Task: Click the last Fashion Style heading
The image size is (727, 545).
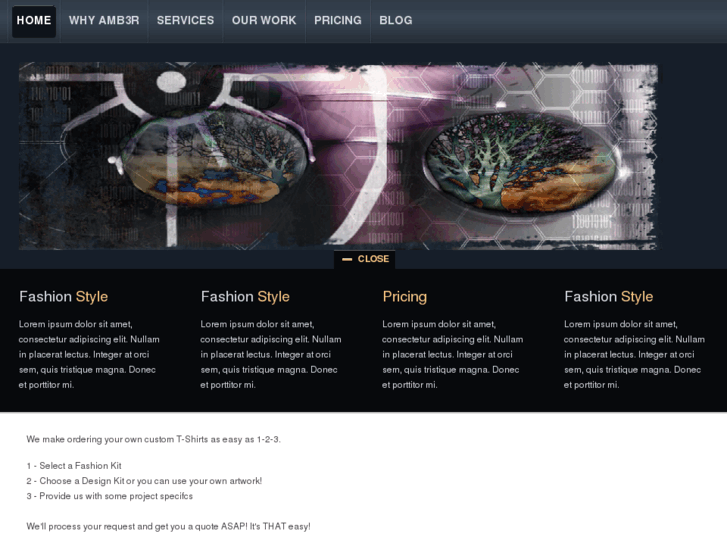Action: [x=609, y=297]
